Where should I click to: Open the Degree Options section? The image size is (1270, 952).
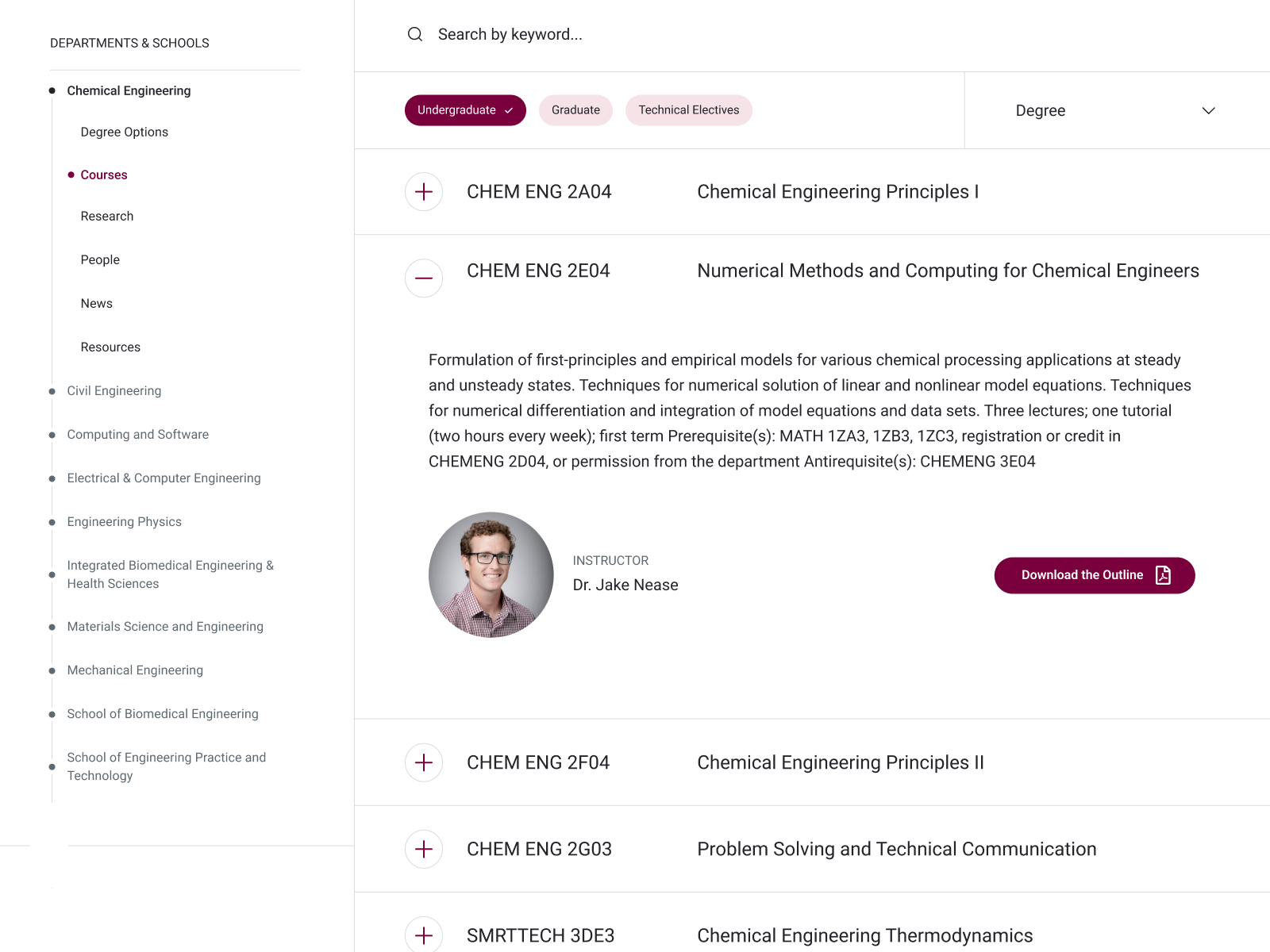124,132
